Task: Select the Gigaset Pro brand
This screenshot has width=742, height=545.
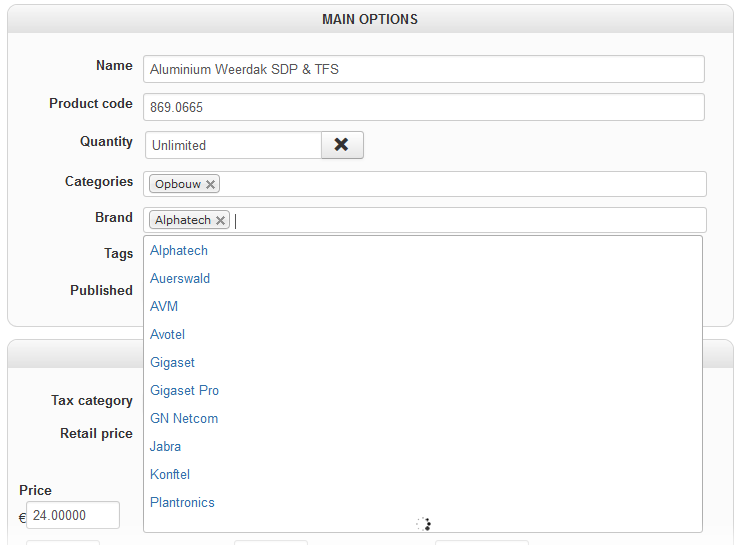Action: (x=184, y=391)
